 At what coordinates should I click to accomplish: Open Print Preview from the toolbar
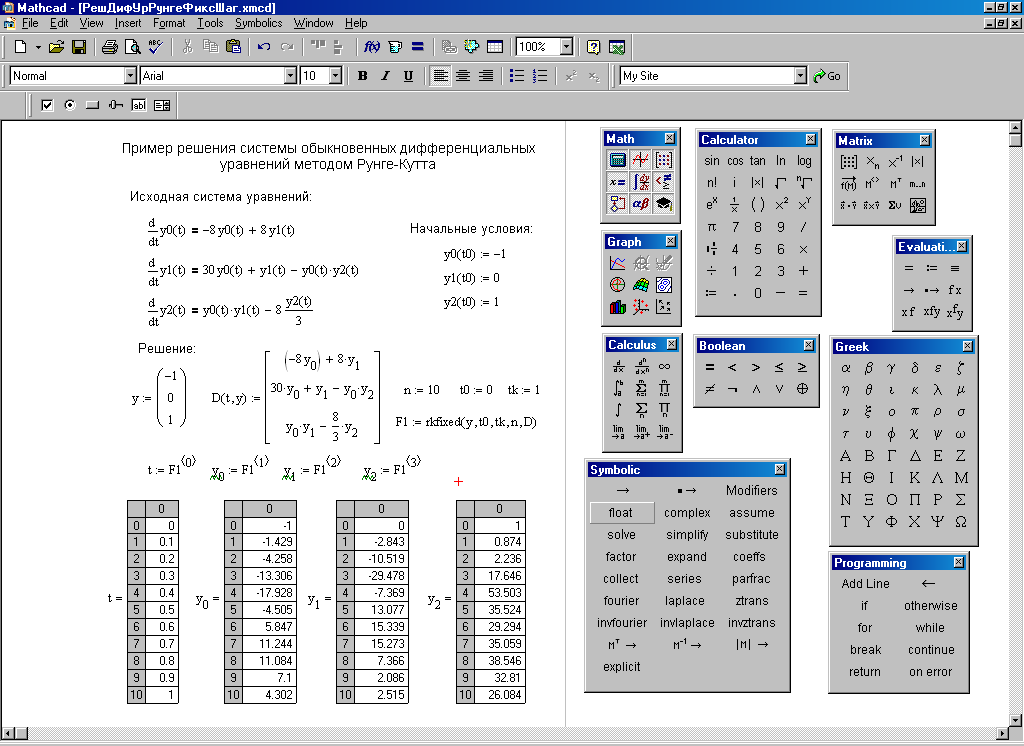coord(133,47)
